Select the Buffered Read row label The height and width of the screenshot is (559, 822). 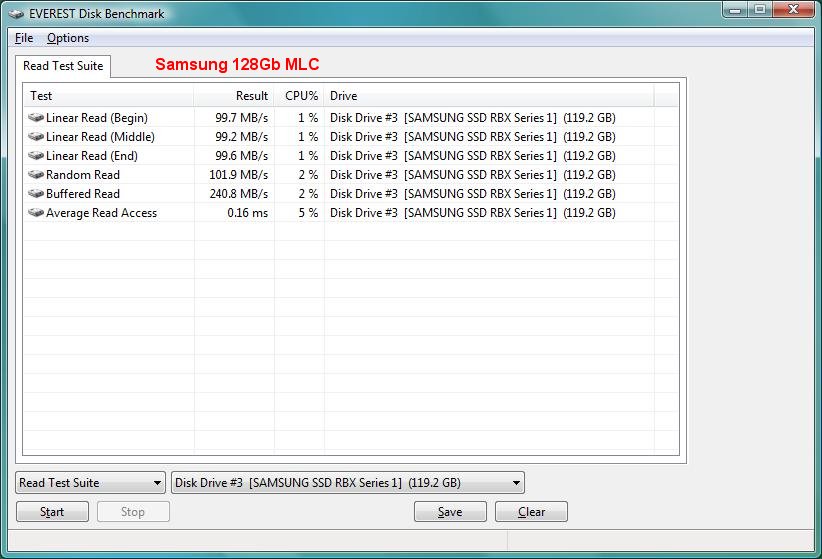(x=83, y=194)
